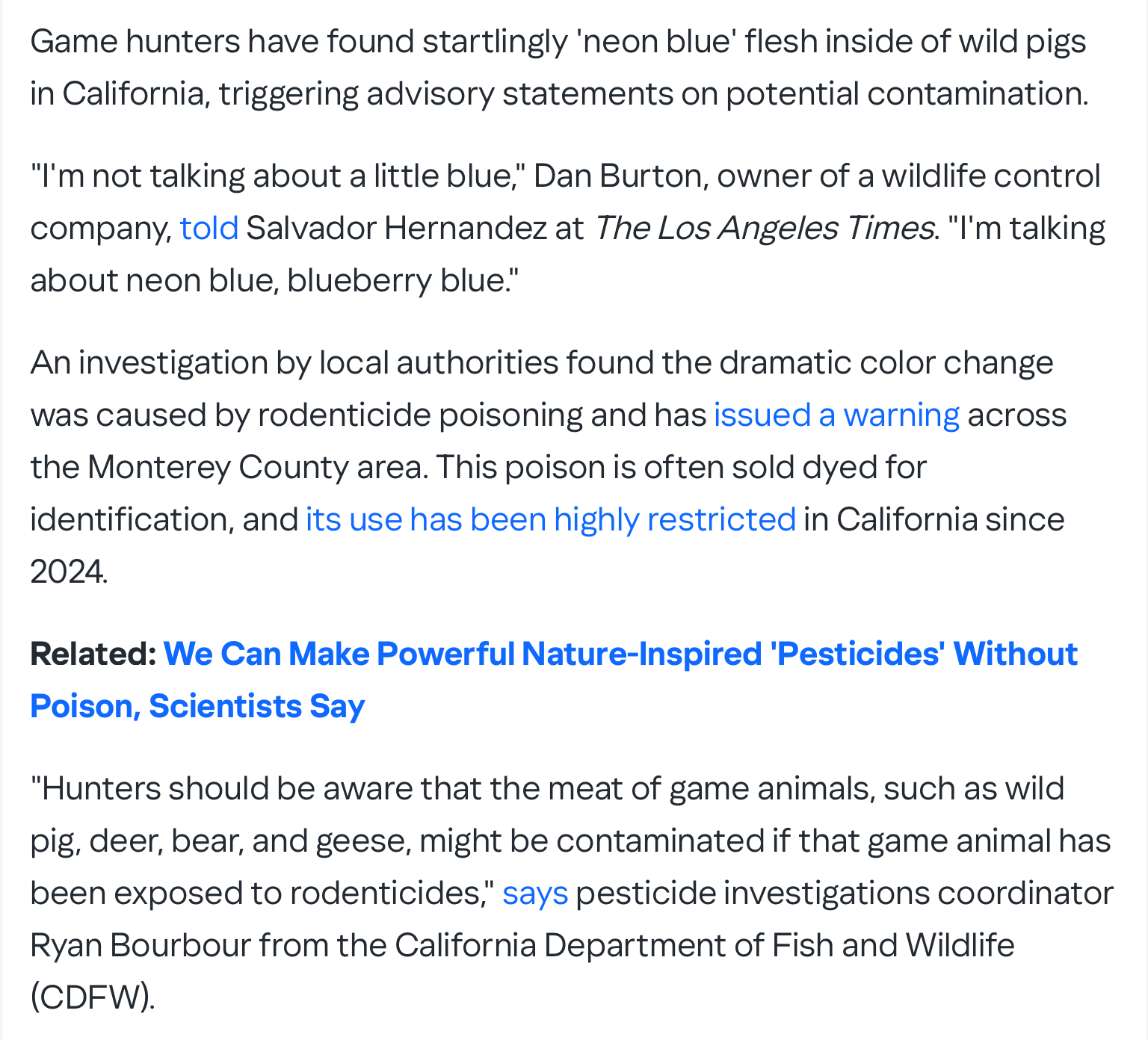Click "Game hunters" at the article start

pos(136,42)
